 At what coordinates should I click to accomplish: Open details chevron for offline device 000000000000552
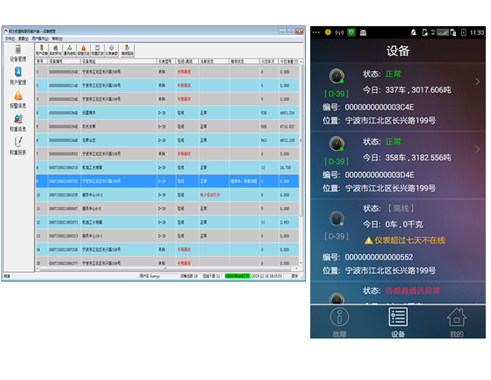coord(478,224)
